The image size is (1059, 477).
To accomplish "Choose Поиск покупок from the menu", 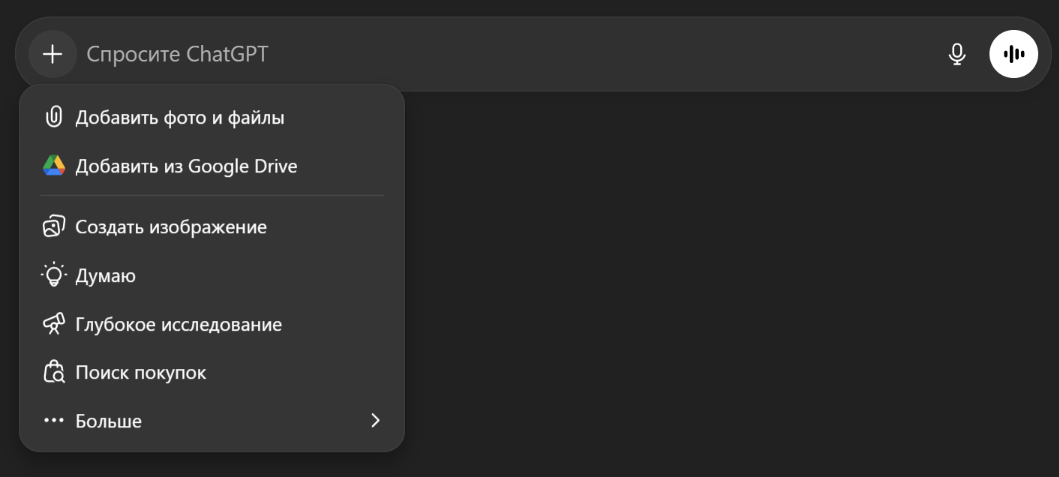I will point(141,373).
